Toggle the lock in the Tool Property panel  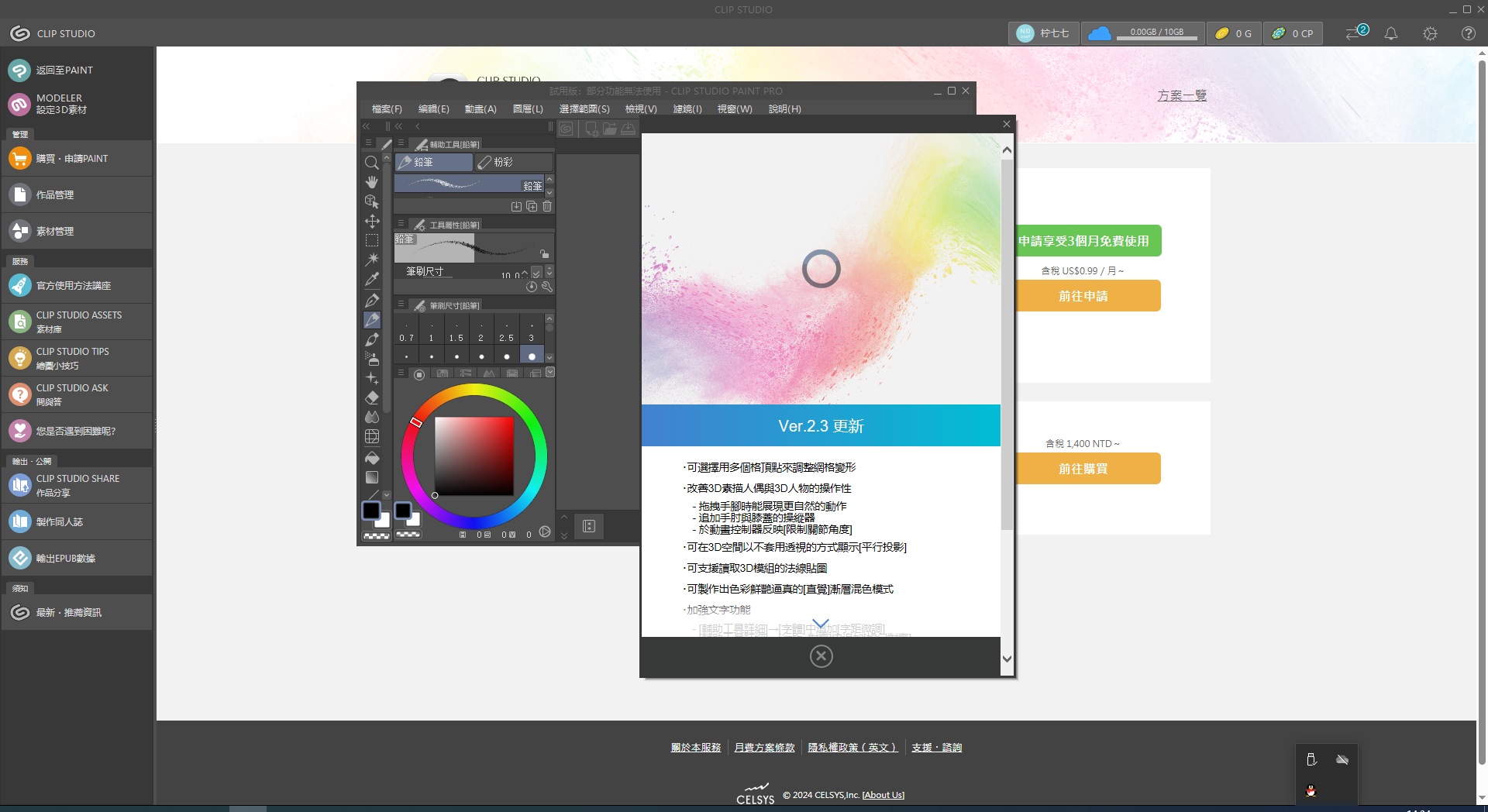(x=545, y=254)
